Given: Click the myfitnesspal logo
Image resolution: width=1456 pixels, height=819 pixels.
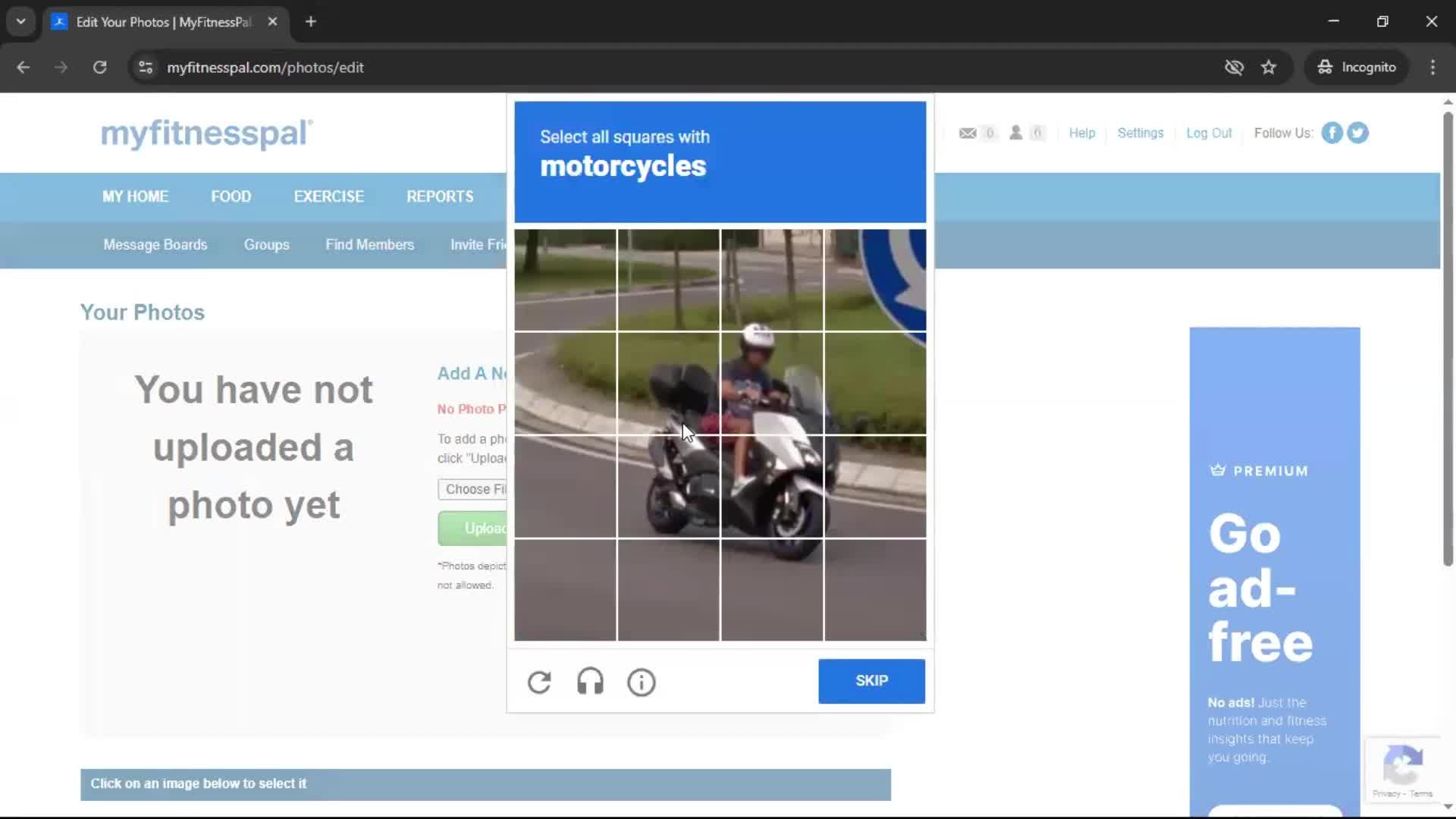Looking at the screenshot, I should (x=206, y=134).
